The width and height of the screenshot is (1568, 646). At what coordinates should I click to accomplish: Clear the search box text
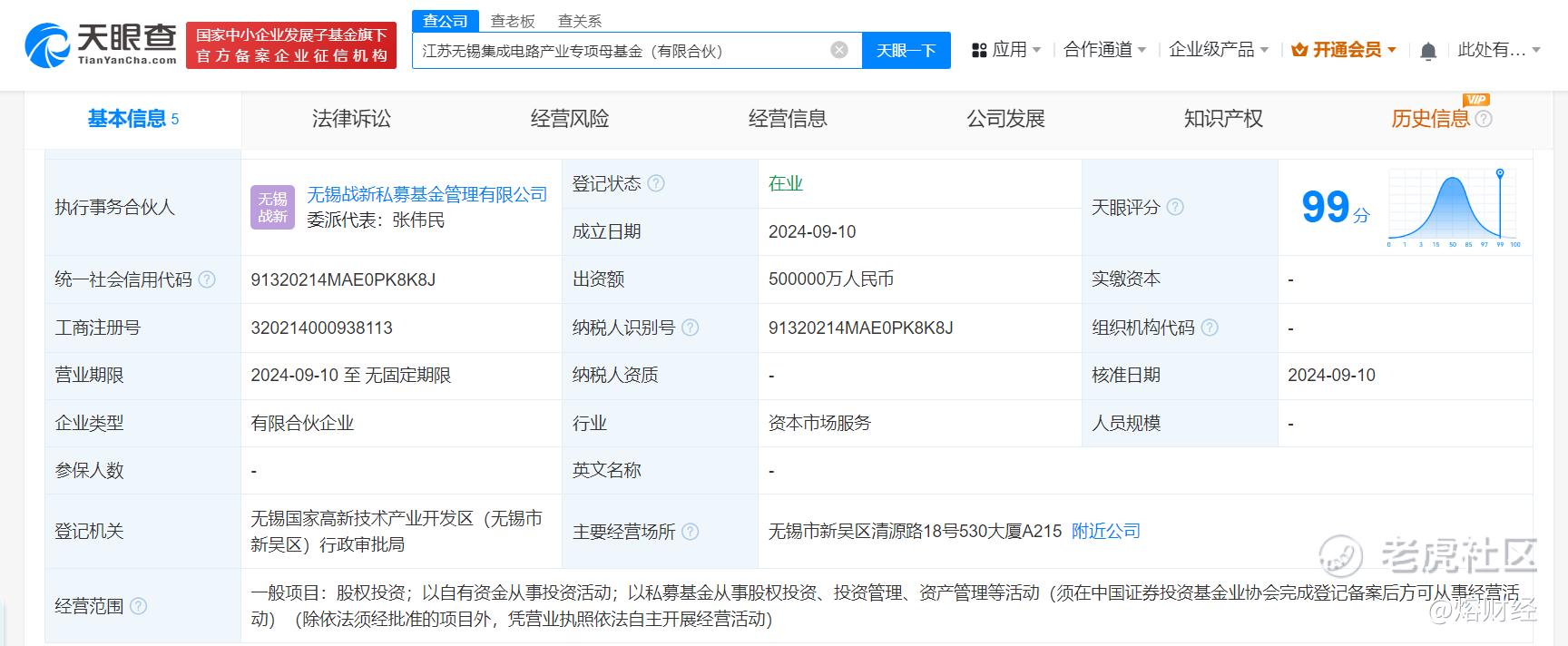tap(839, 50)
